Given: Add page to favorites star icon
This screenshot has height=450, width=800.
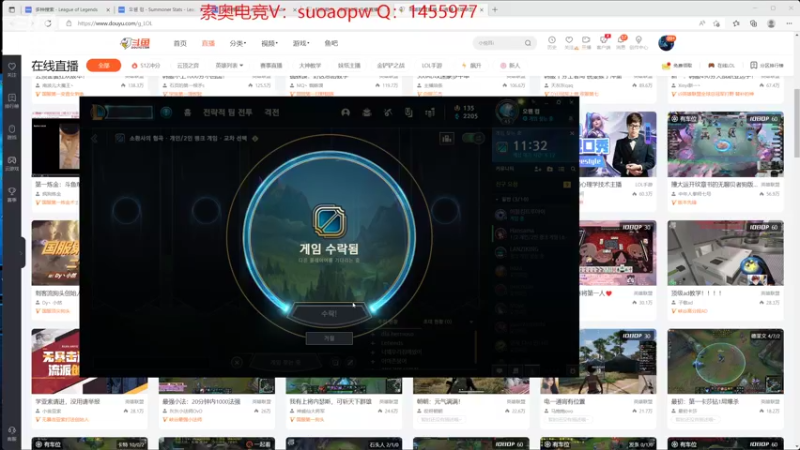Looking at the screenshot, I should [717, 23].
